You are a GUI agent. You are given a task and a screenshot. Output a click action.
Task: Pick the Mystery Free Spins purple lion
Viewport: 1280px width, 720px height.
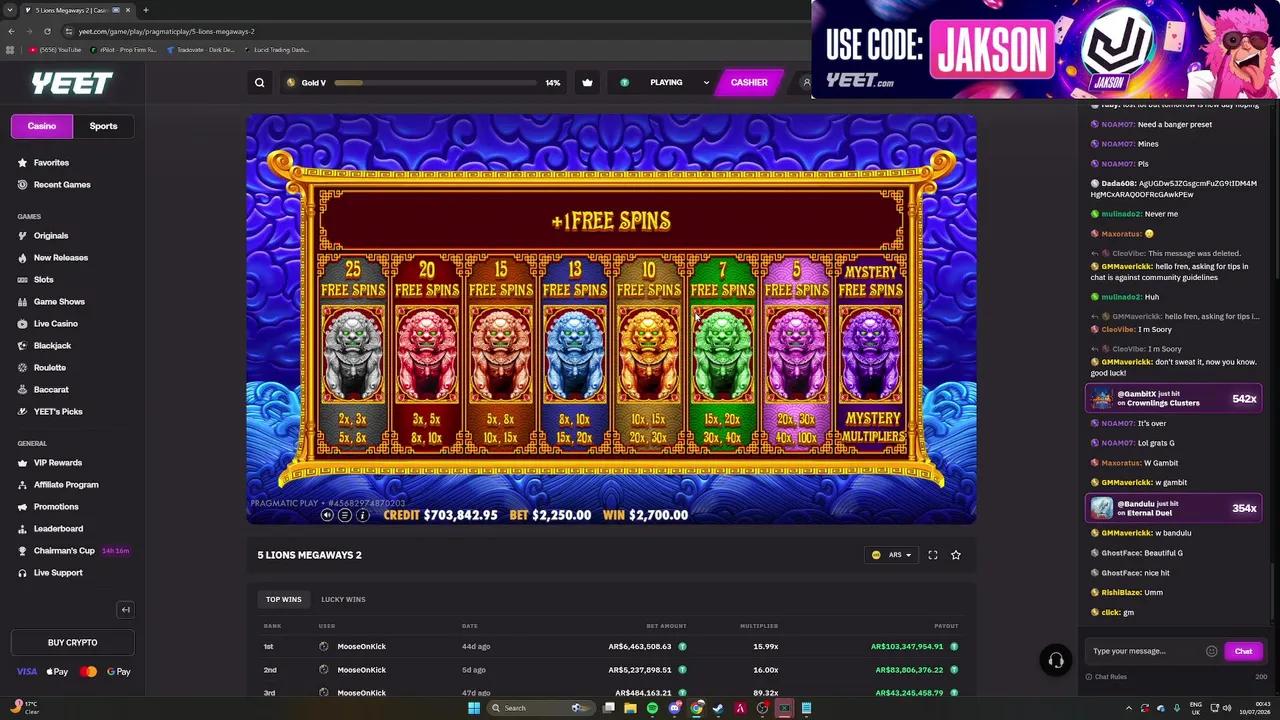pos(871,355)
